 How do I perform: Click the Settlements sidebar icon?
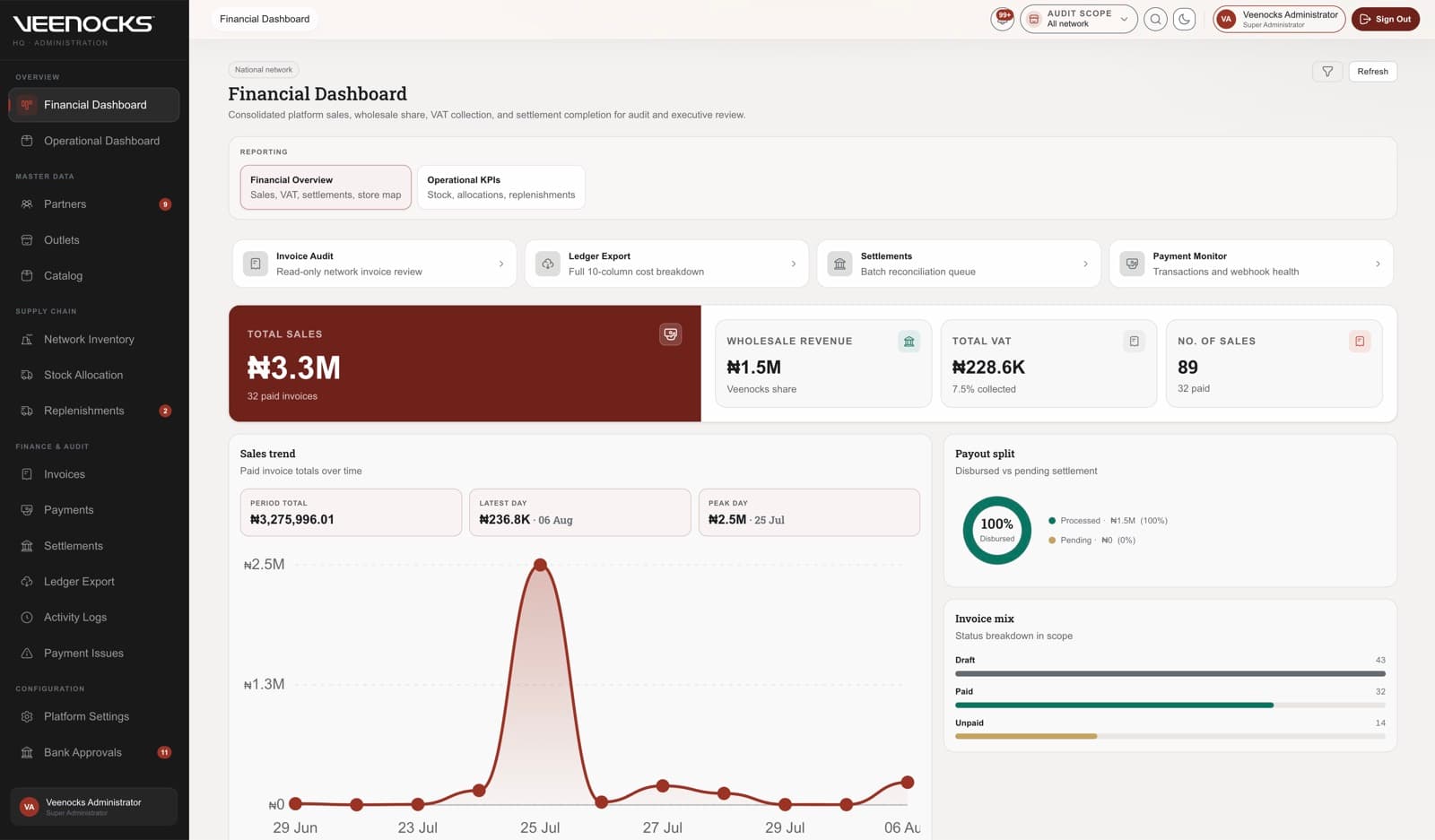pyautogui.click(x=27, y=546)
